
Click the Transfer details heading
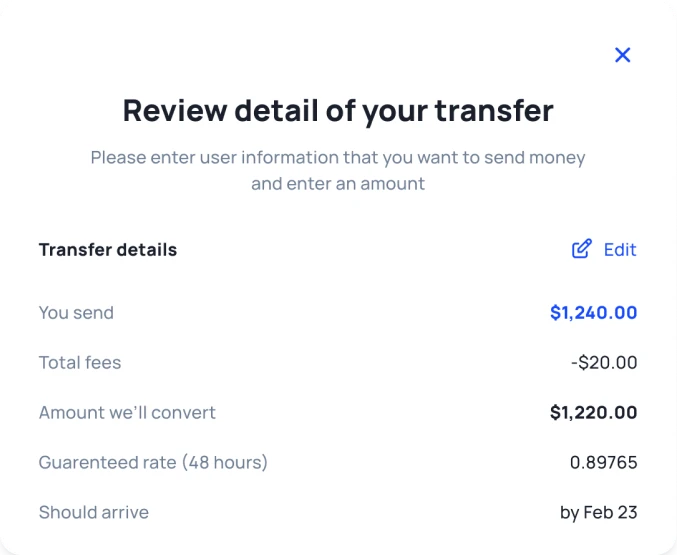point(108,250)
